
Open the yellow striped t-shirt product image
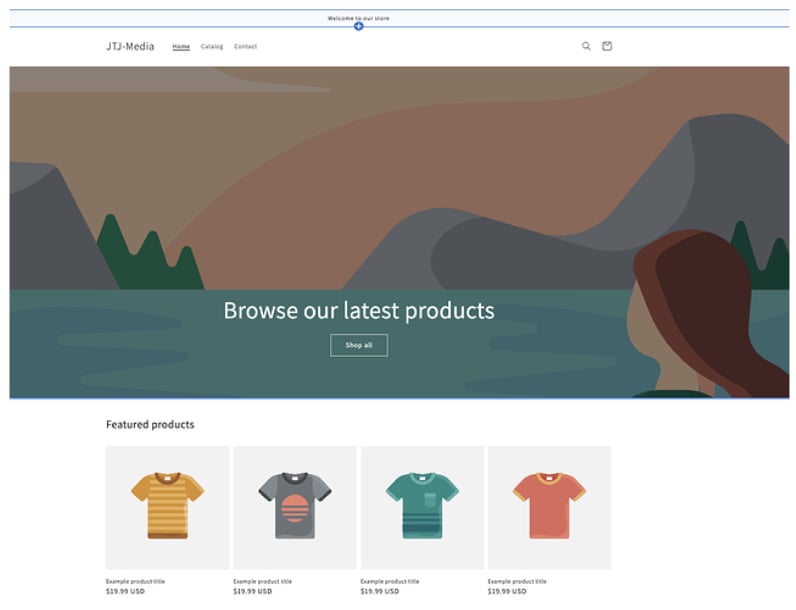click(167, 507)
